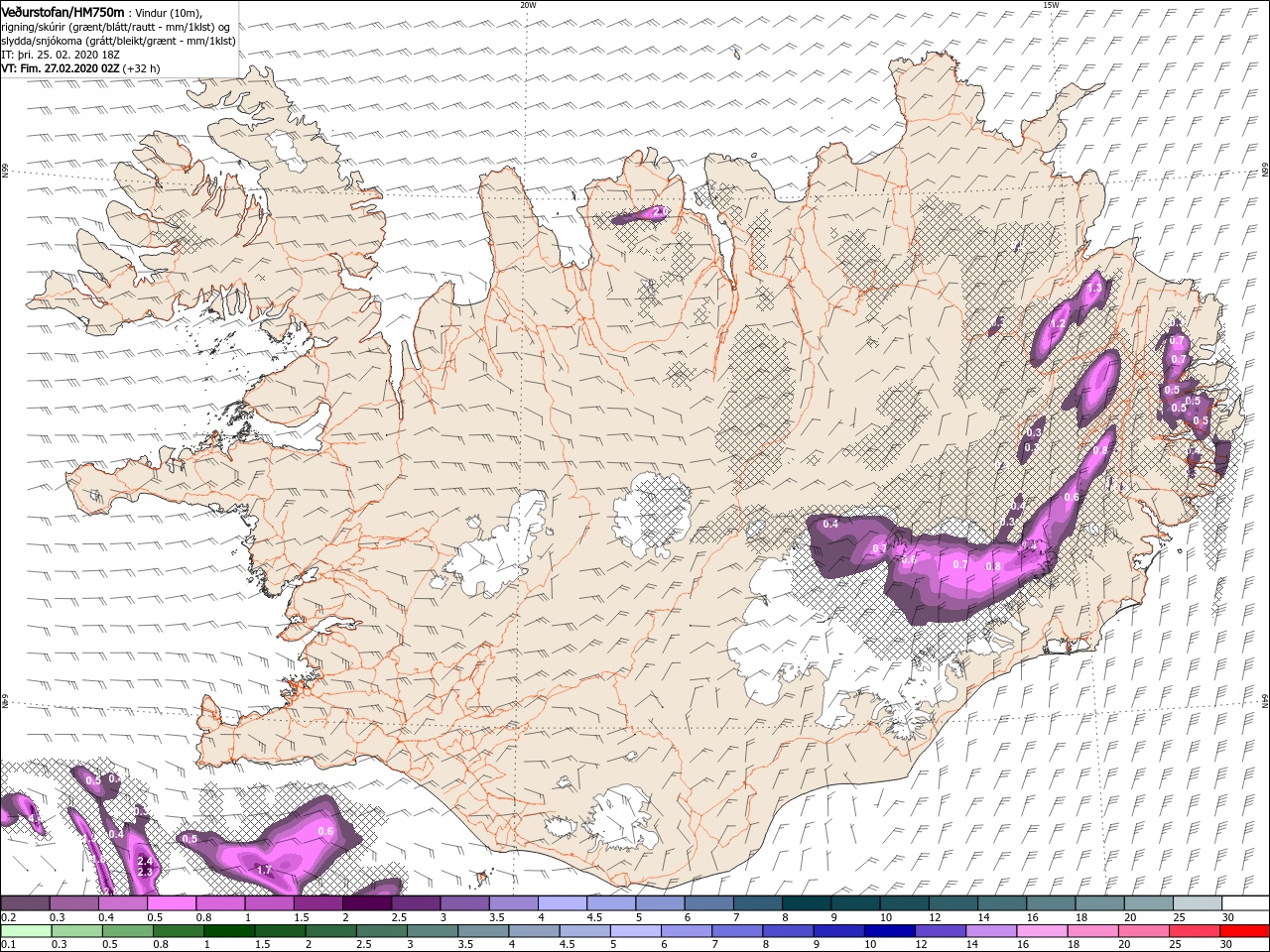Click the '2.0' snowfall value on the north coast
The width and height of the screenshot is (1270, 952).
[659, 211]
